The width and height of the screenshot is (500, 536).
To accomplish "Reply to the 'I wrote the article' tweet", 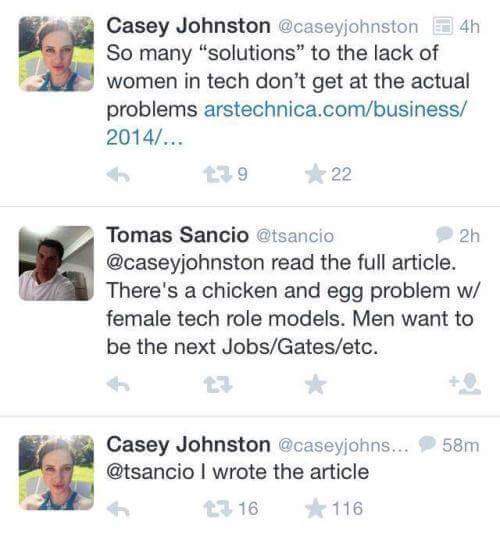I will (x=118, y=510).
